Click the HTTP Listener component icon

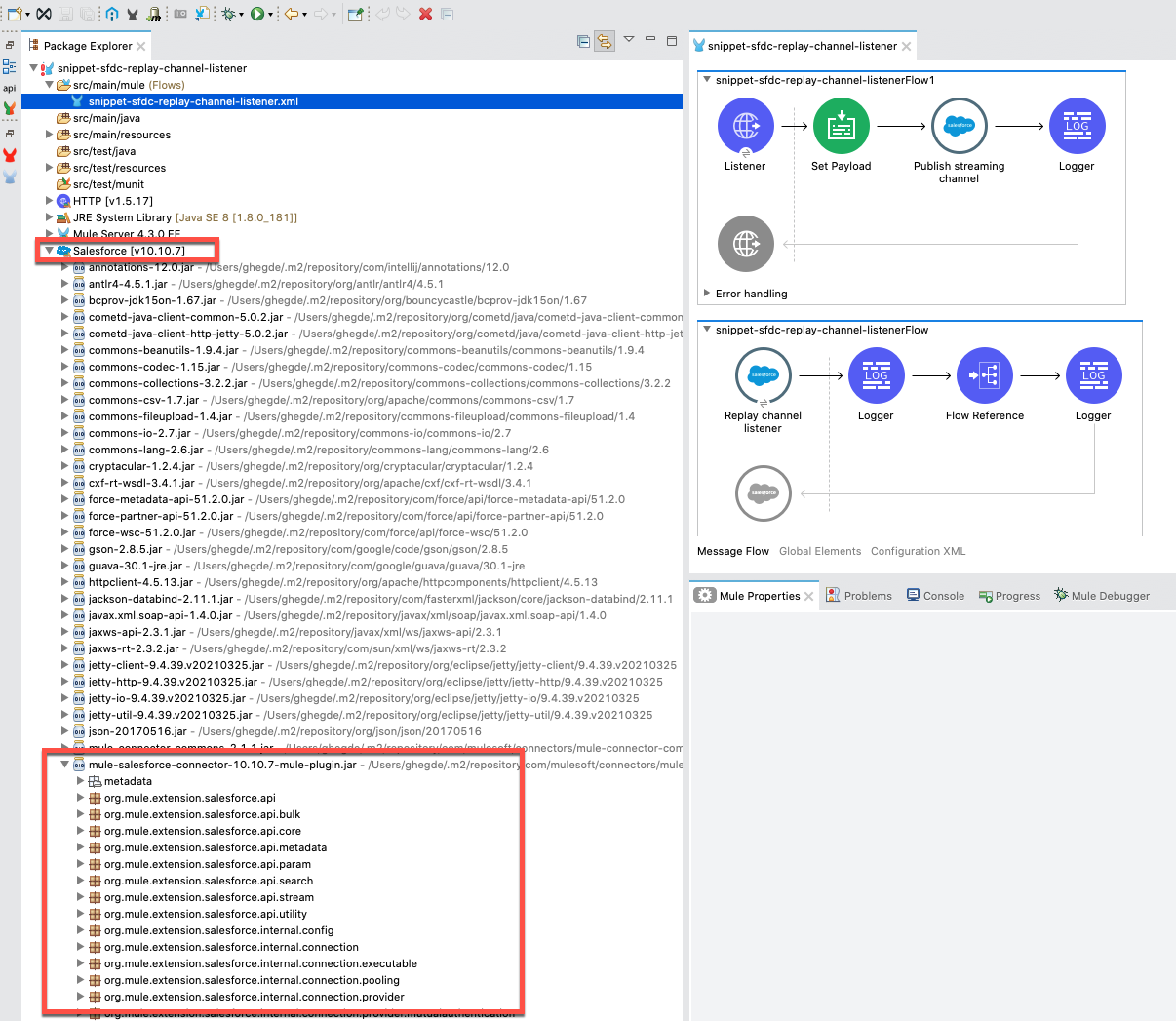tap(745, 127)
